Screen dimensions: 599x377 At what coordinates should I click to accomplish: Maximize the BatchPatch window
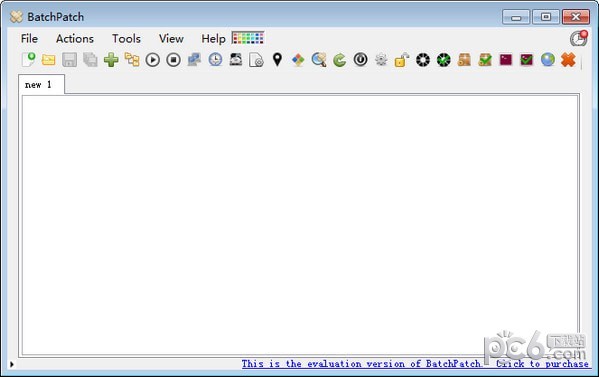point(546,17)
